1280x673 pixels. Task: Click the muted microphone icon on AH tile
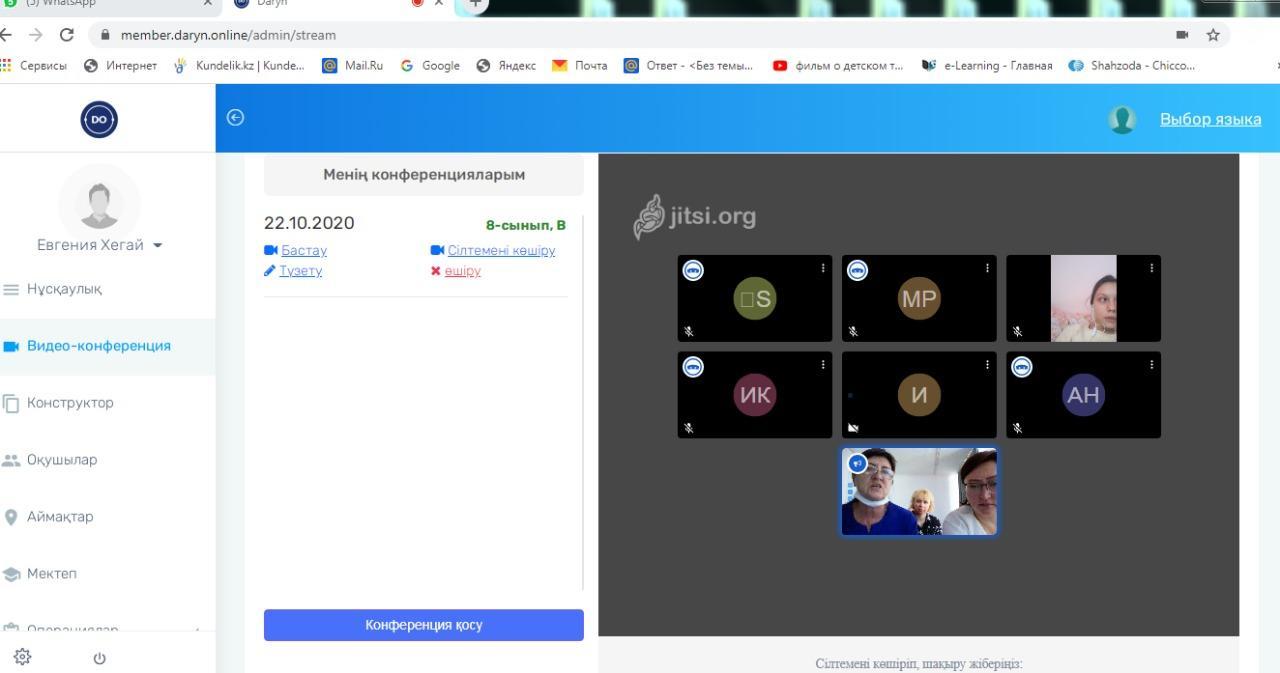(1017, 428)
